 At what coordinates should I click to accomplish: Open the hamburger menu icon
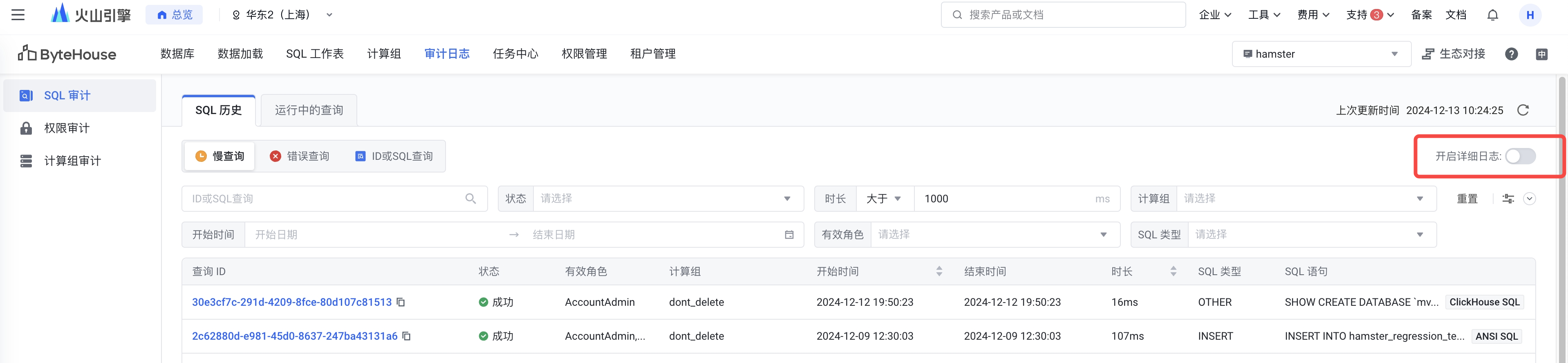(x=18, y=15)
